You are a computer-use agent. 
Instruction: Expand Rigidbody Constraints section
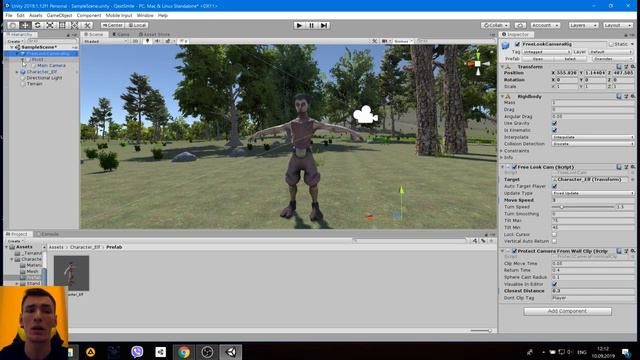tap(502, 151)
